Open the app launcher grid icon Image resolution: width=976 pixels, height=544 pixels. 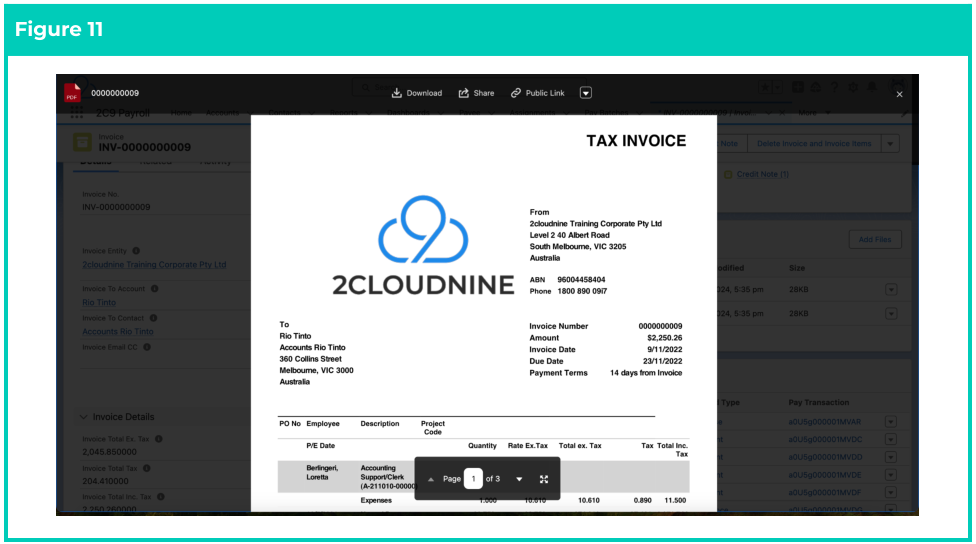77,113
